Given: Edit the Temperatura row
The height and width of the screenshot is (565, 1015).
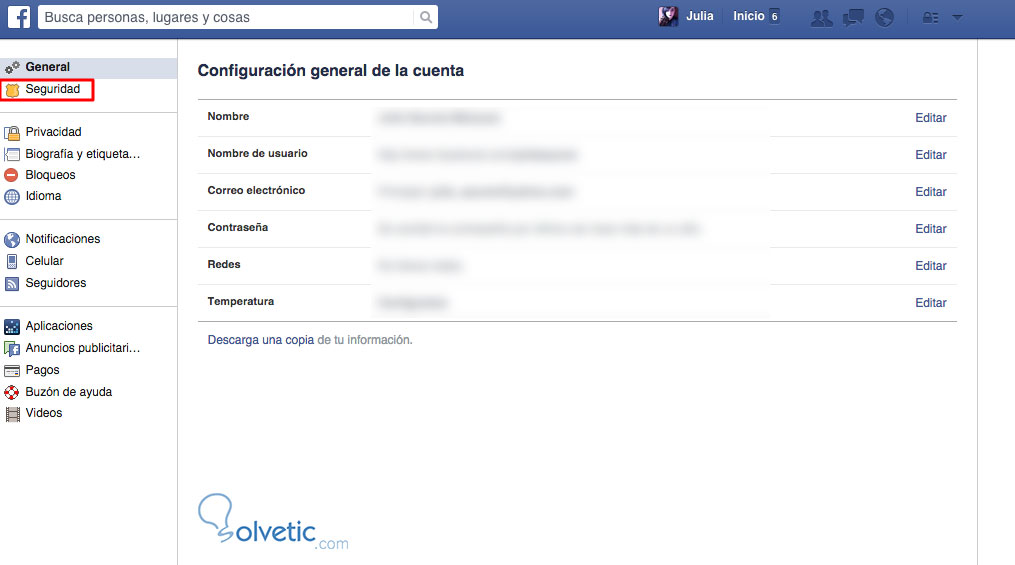Looking at the screenshot, I should 930,302.
